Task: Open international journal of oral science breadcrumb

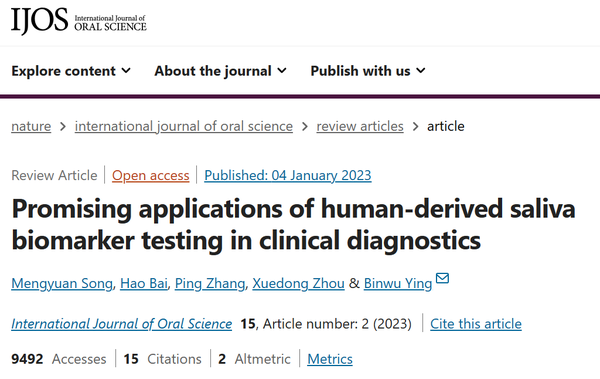Action: tap(184, 126)
